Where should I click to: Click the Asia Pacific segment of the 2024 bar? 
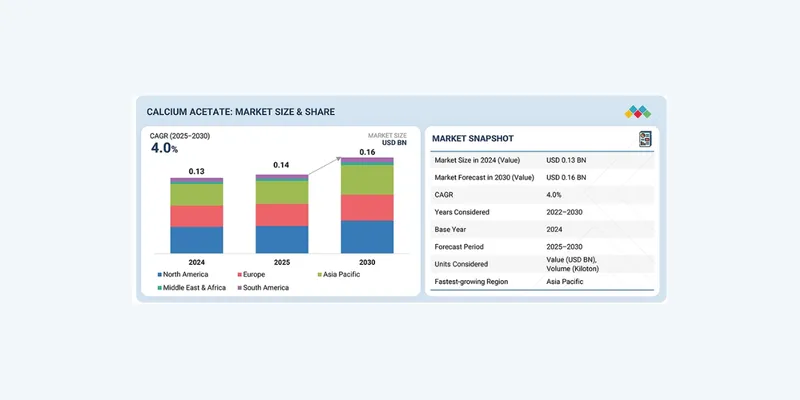coord(196,195)
